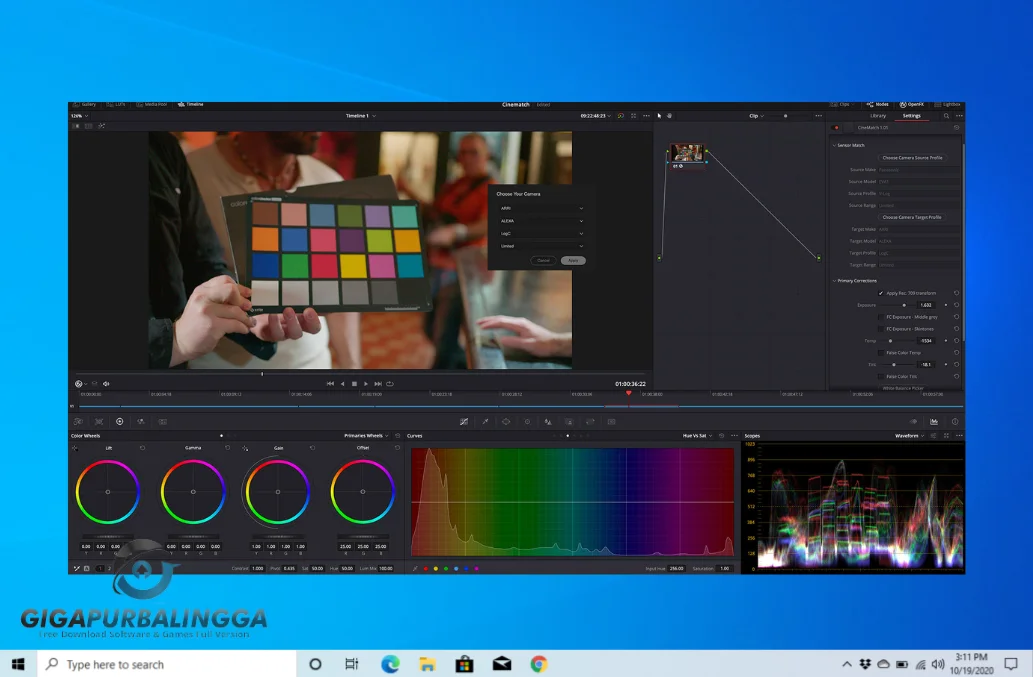This screenshot has width=1033, height=677.
Task: Click Choose Camera Source Profile
Action: click(x=913, y=157)
